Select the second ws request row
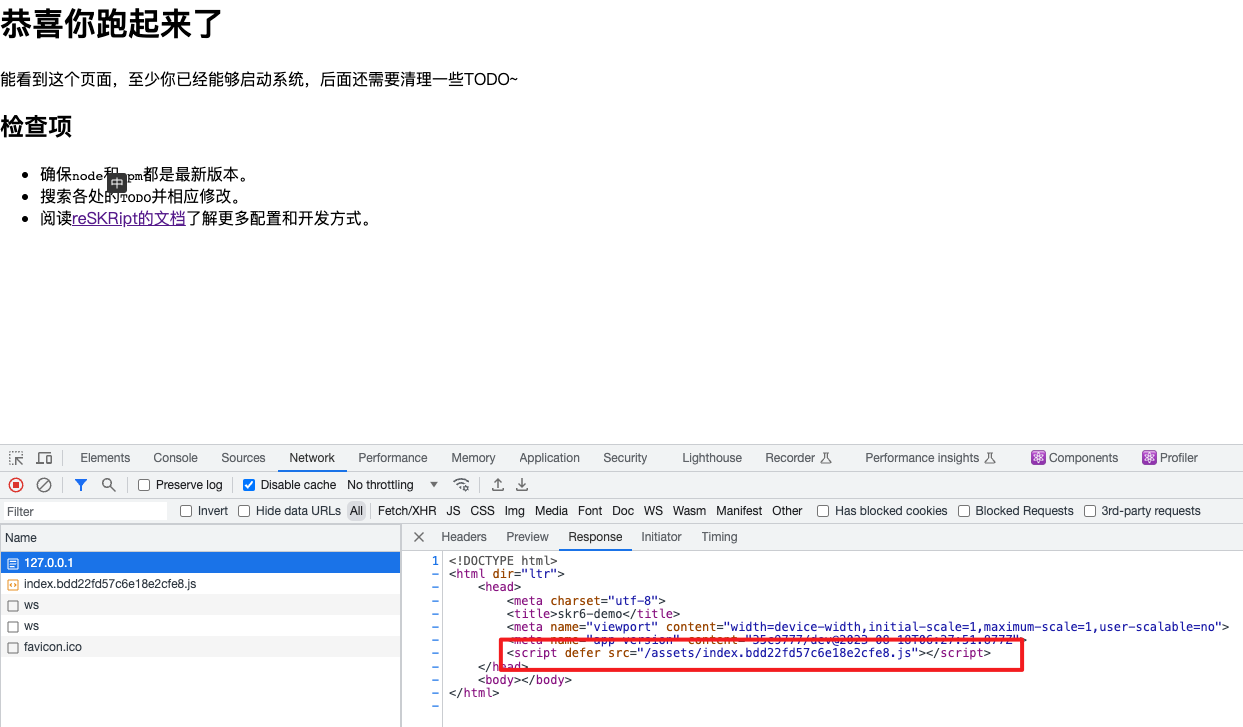1243x727 pixels. 200,626
